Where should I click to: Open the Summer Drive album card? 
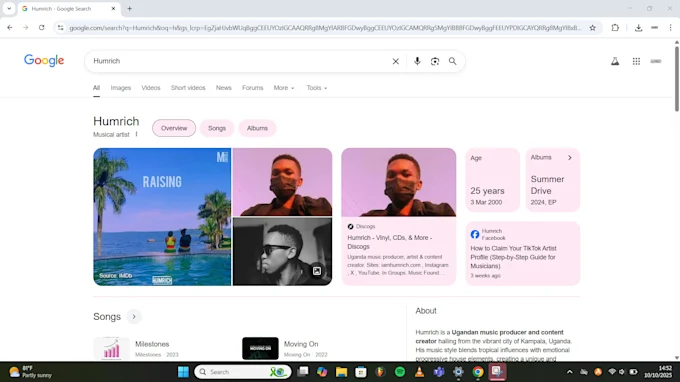pyautogui.click(x=552, y=180)
